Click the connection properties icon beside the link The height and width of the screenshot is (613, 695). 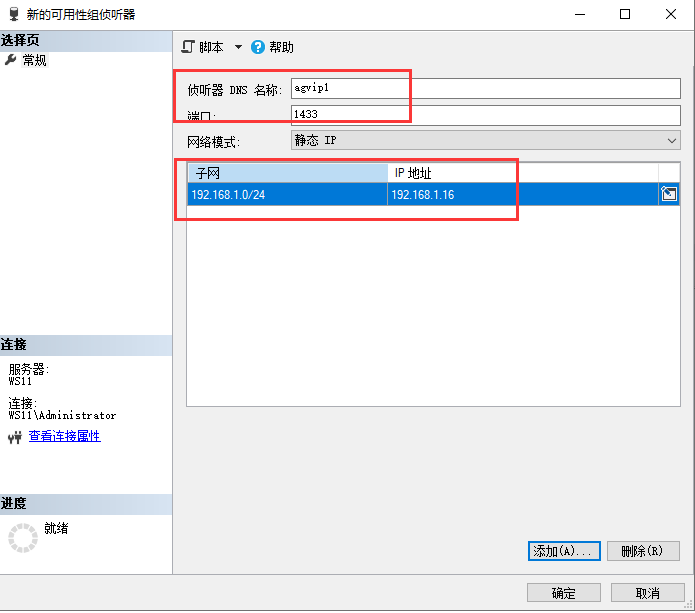[14, 437]
